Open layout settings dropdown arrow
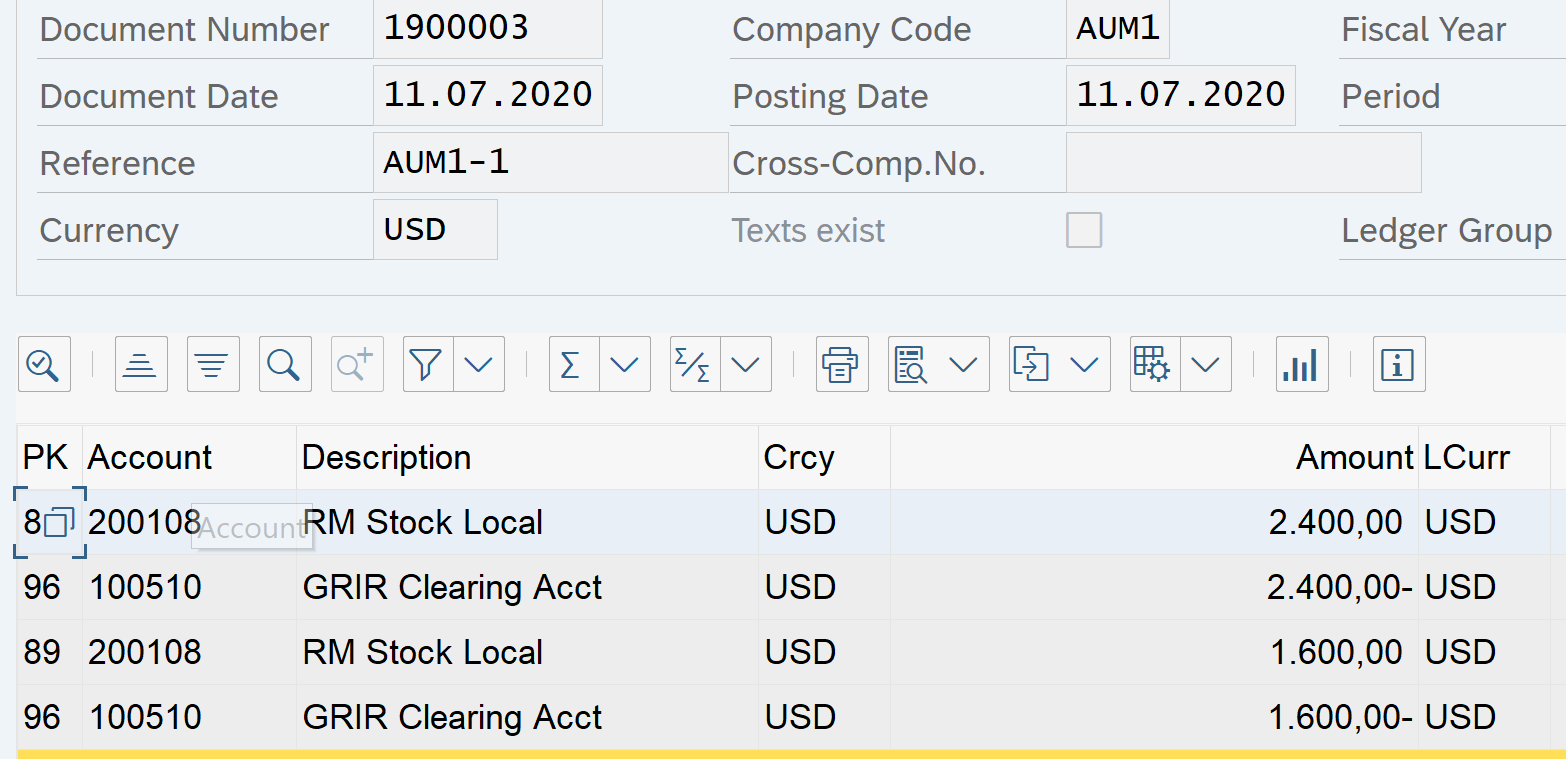 (x=1206, y=365)
